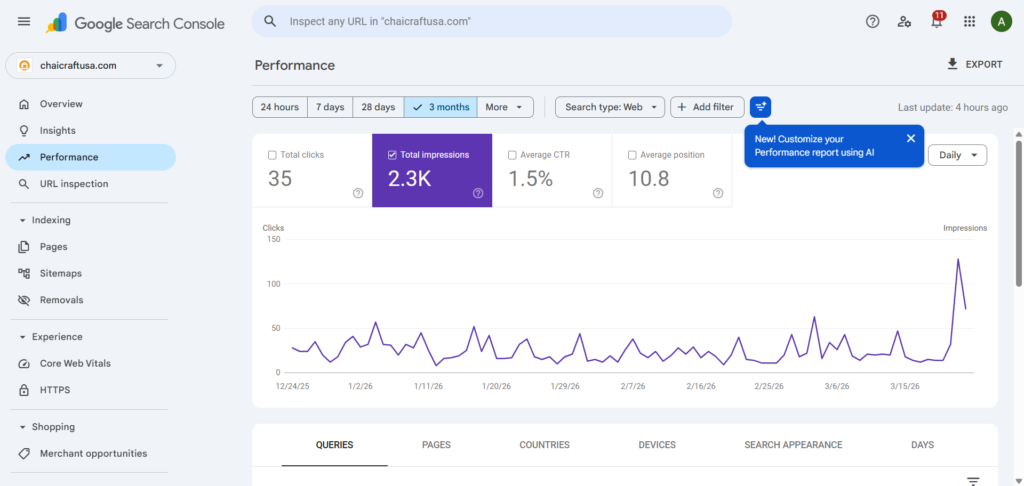
Task: Open the users and settings icon
Action: pos(904,22)
